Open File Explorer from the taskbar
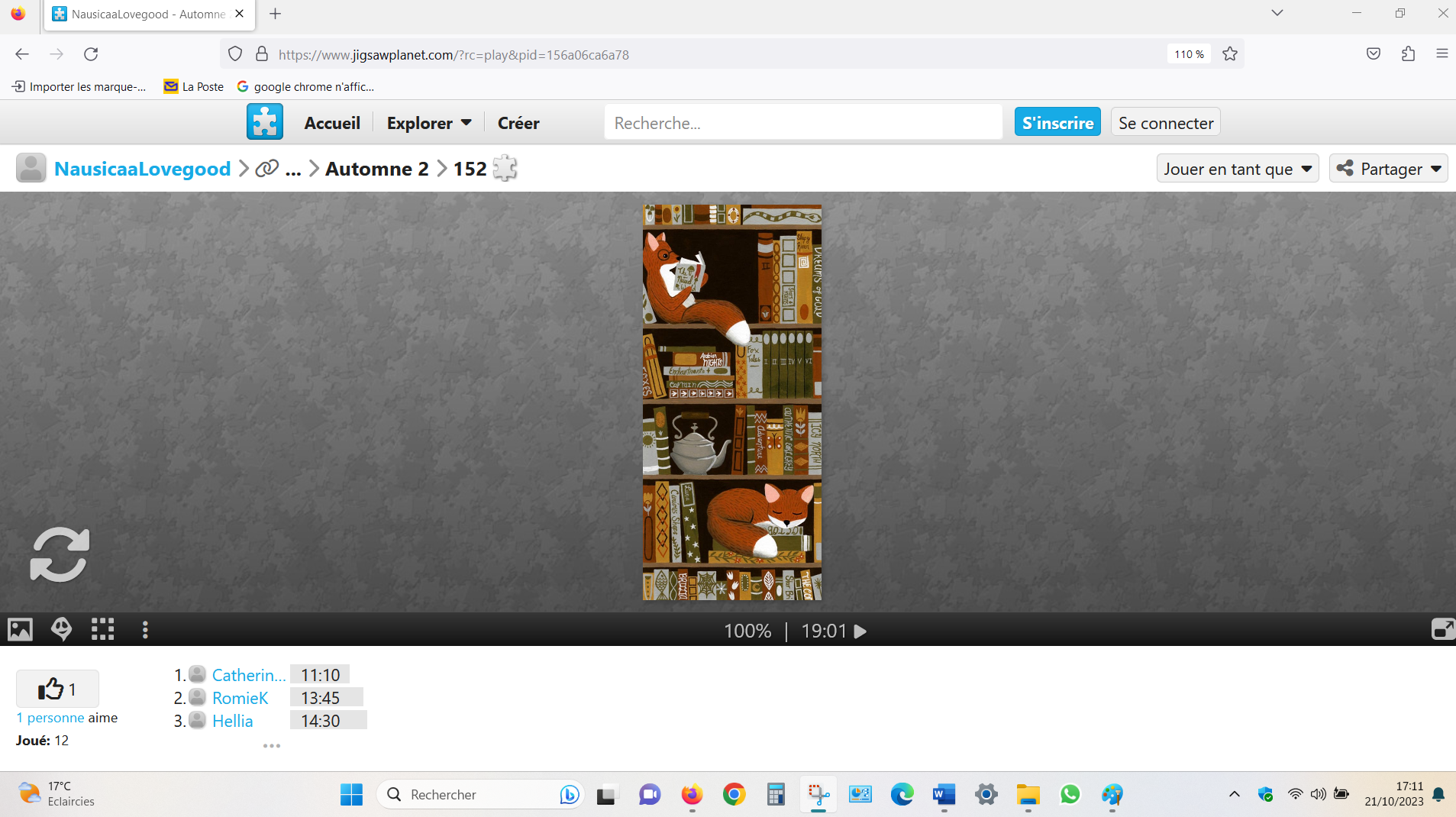 coord(1028,795)
